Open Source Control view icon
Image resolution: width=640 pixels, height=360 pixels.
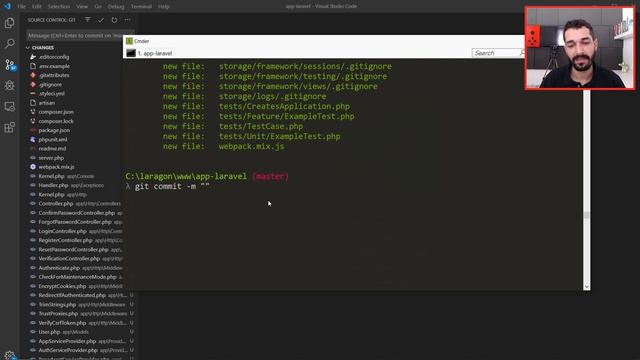click(10, 64)
